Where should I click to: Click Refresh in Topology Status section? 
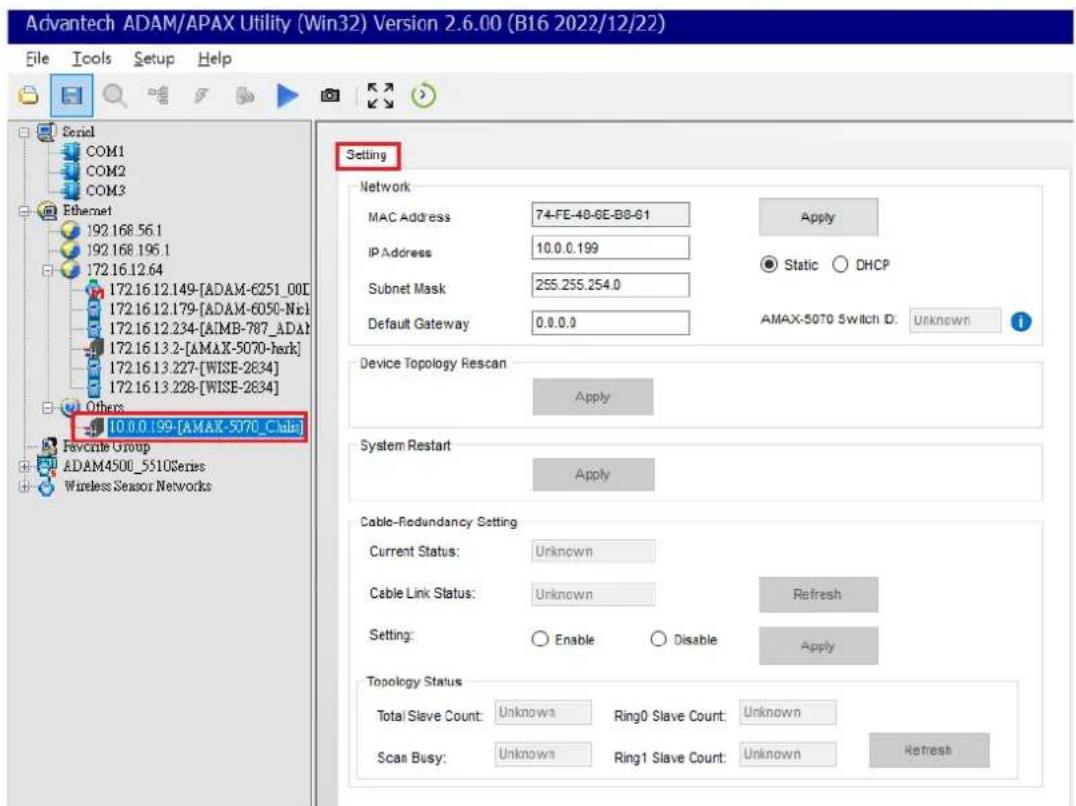pos(928,750)
